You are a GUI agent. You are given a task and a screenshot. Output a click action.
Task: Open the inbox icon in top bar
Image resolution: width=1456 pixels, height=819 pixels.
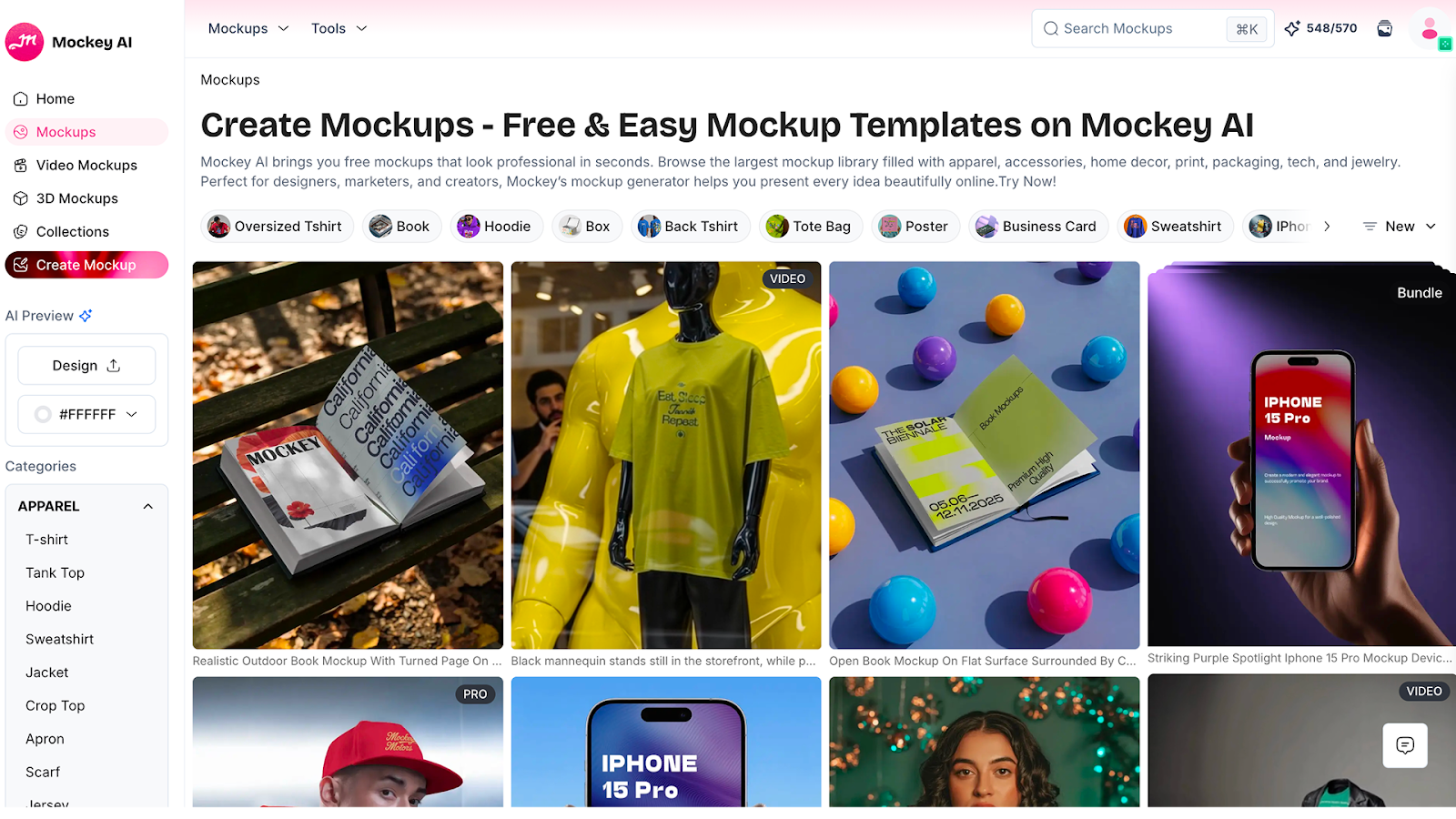click(1385, 28)
